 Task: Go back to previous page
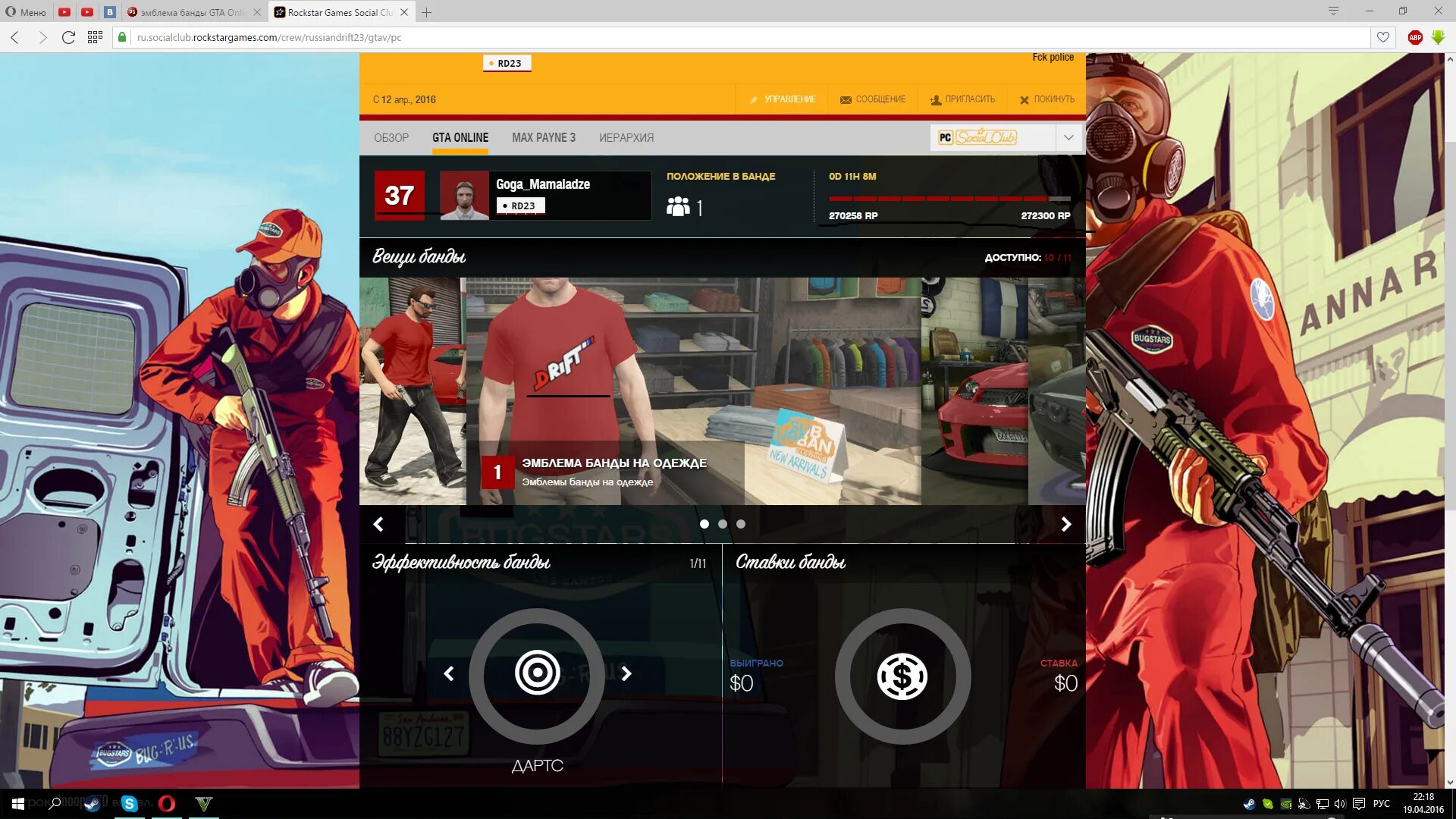pos(15,37)
